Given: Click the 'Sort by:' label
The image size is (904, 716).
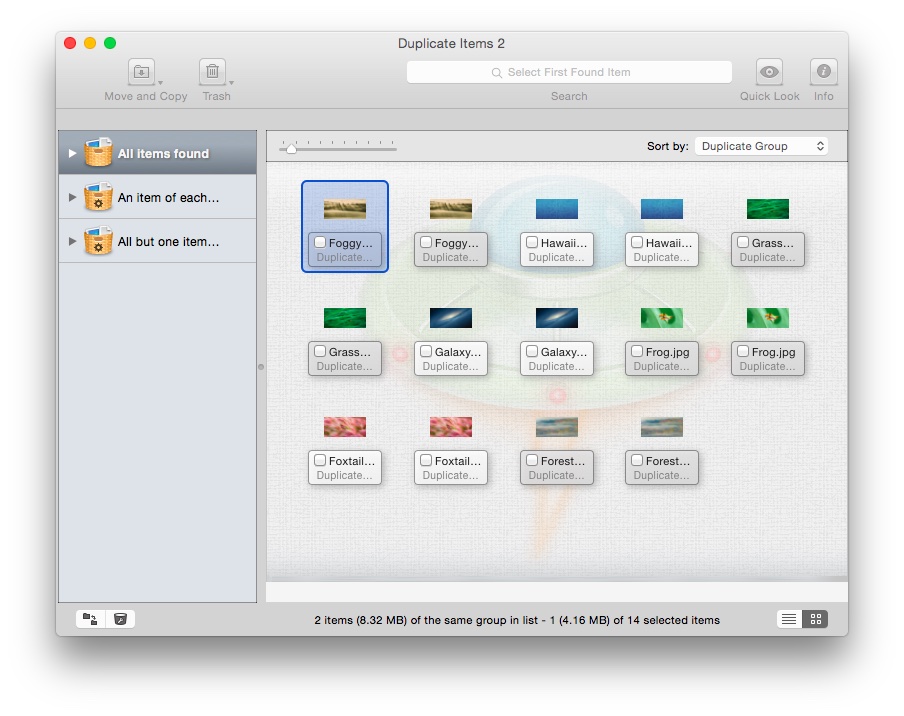Looking at the screenshot, I should [668, 146].
